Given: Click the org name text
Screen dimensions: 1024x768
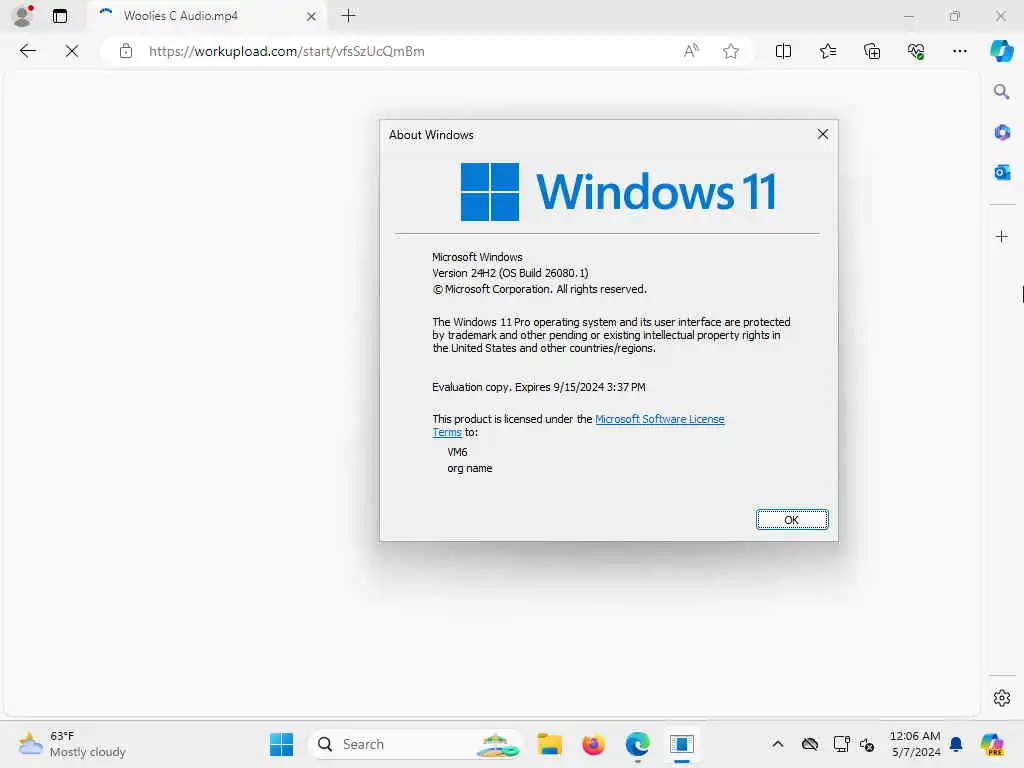Looking at the screenshot, I should [470, 468].
